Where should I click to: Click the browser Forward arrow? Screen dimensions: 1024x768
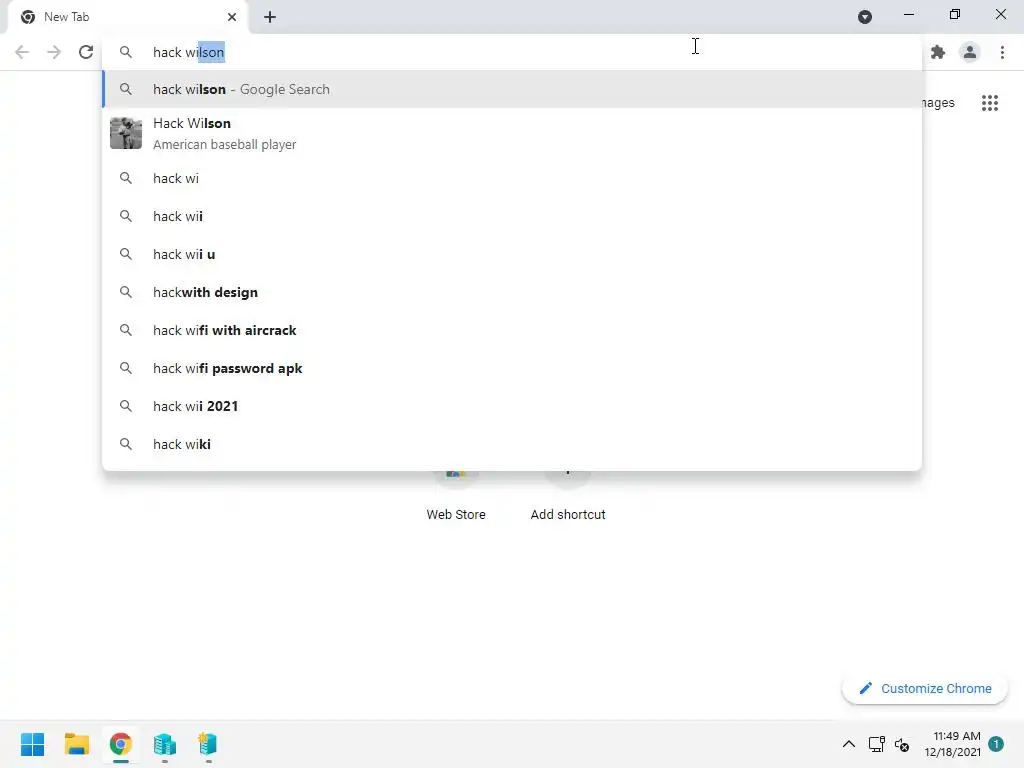54,52
